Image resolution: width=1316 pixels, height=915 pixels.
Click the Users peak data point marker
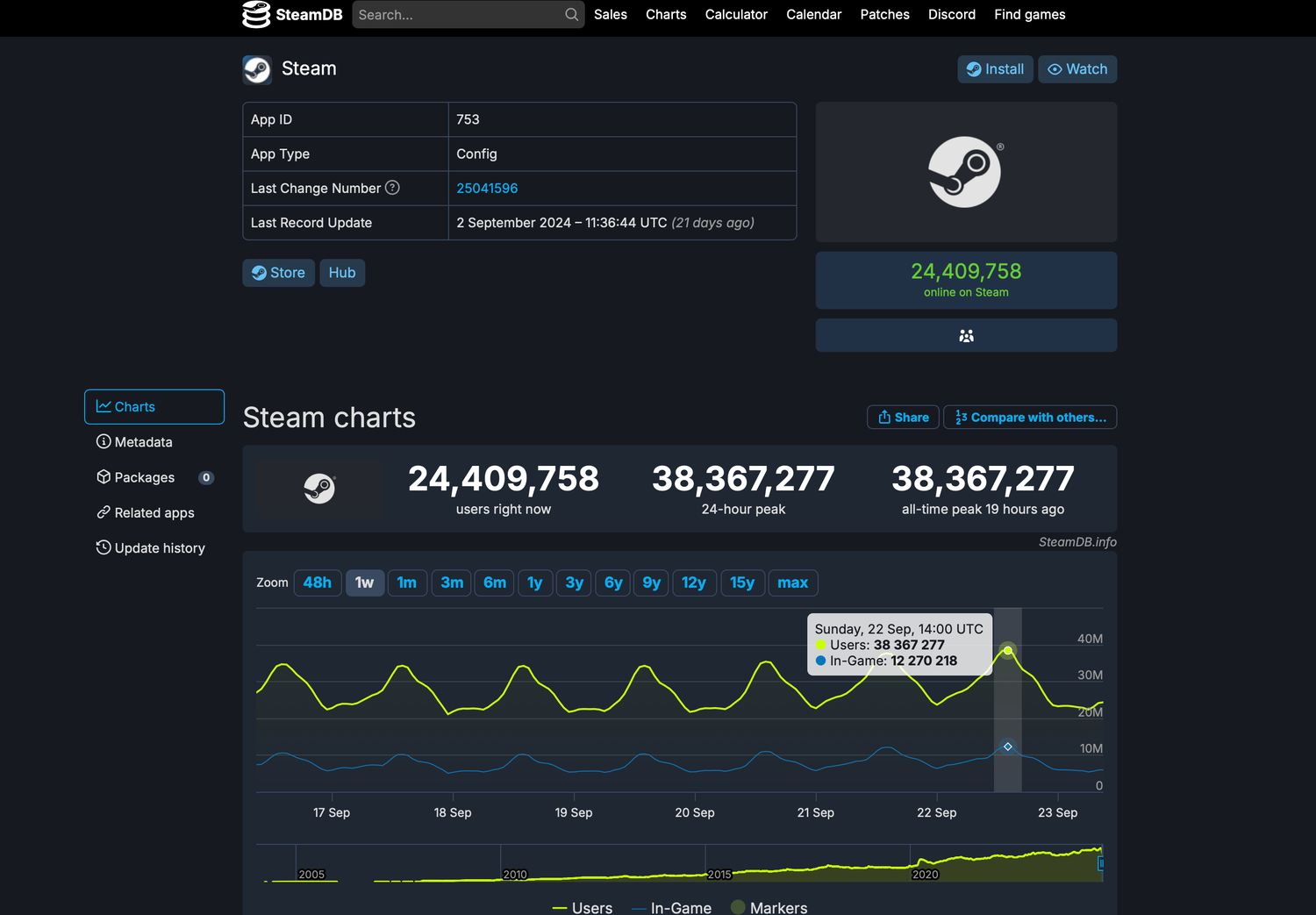point(1008,651)
